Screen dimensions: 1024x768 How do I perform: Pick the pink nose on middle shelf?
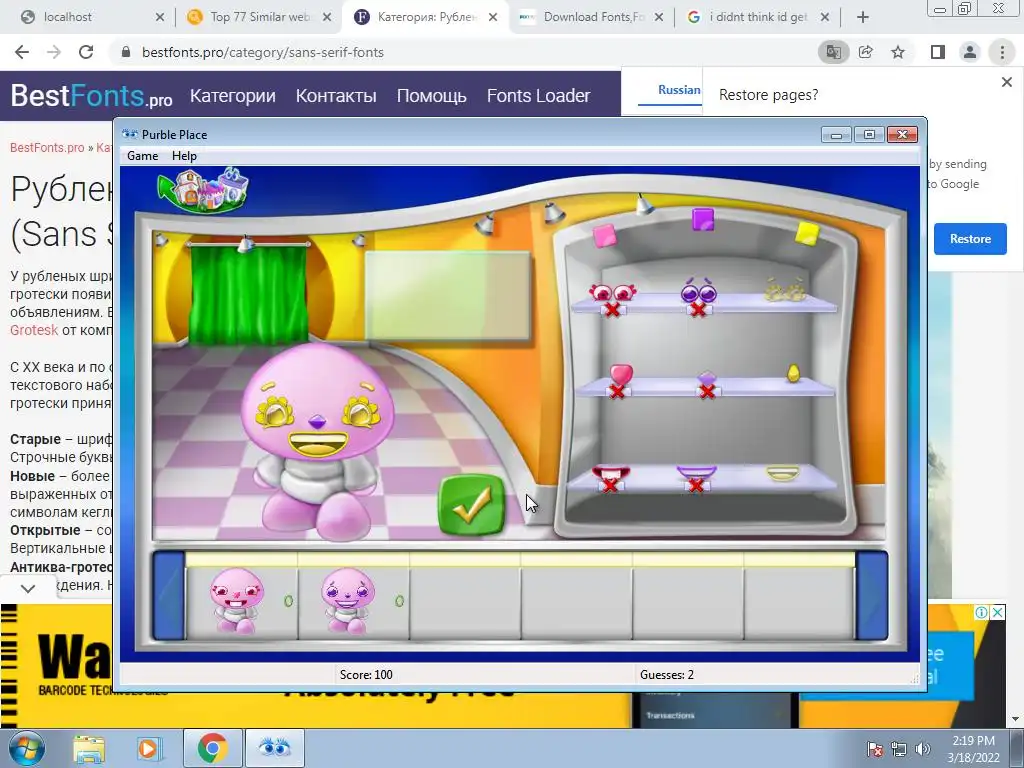click(620, 376)
